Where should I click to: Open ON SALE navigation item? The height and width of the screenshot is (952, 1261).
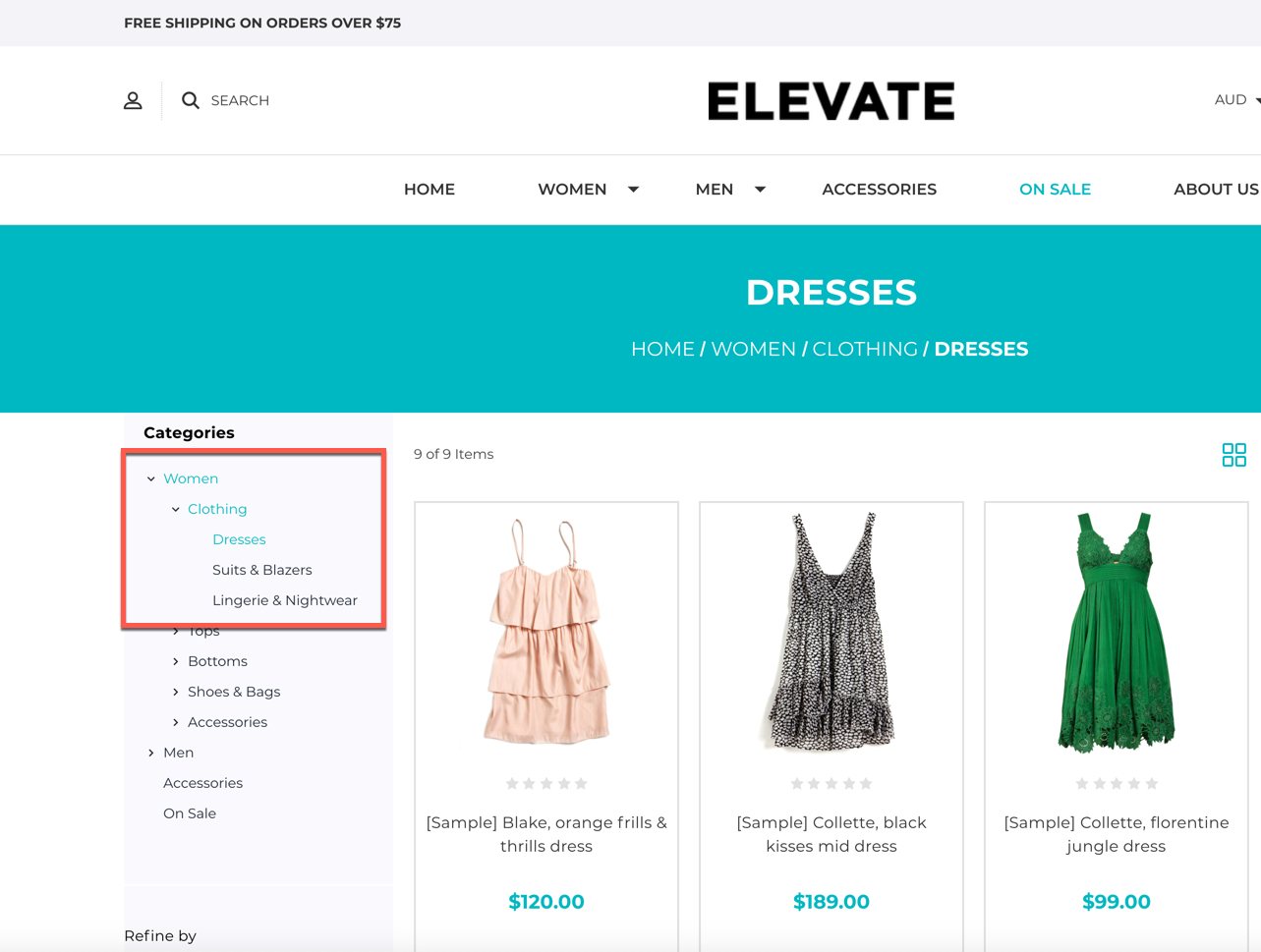click(x=1055, y=190)
